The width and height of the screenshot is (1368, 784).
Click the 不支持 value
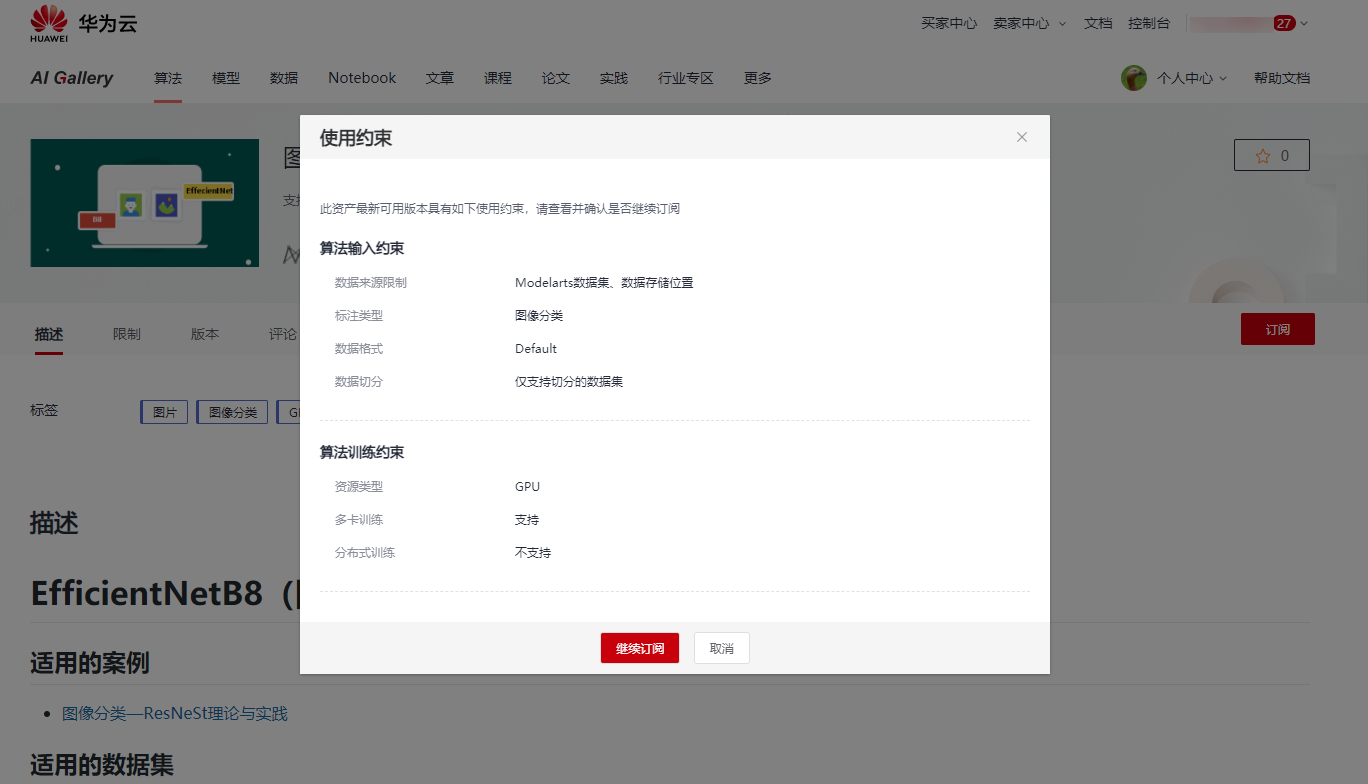(x=533, y=553)
